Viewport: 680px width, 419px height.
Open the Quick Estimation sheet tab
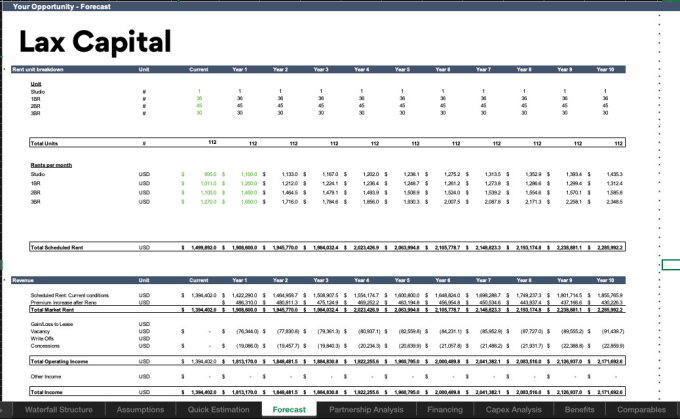pos(218,409)
